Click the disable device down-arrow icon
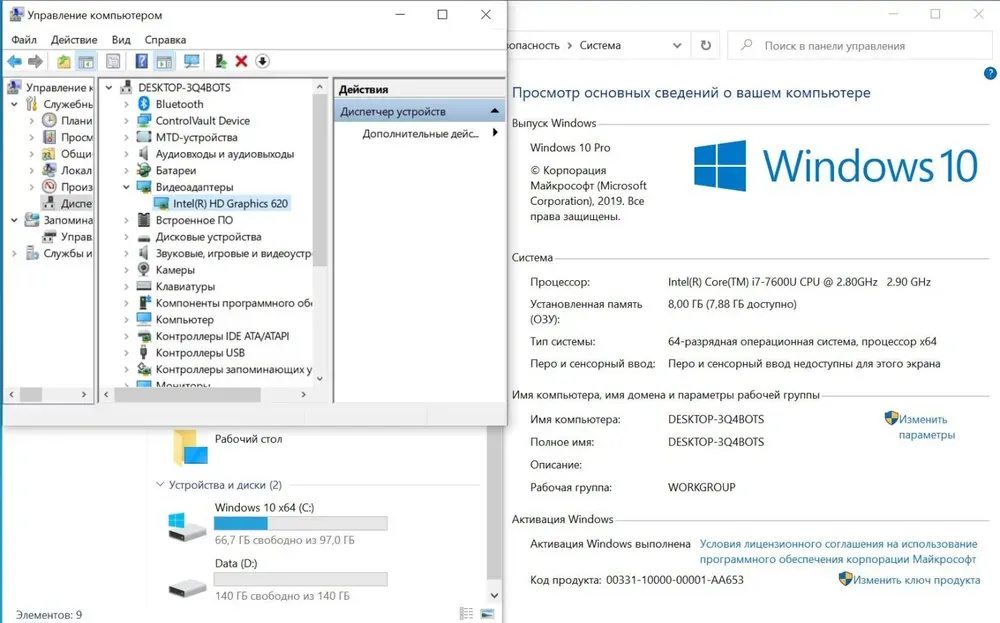 tap(262, 62)
